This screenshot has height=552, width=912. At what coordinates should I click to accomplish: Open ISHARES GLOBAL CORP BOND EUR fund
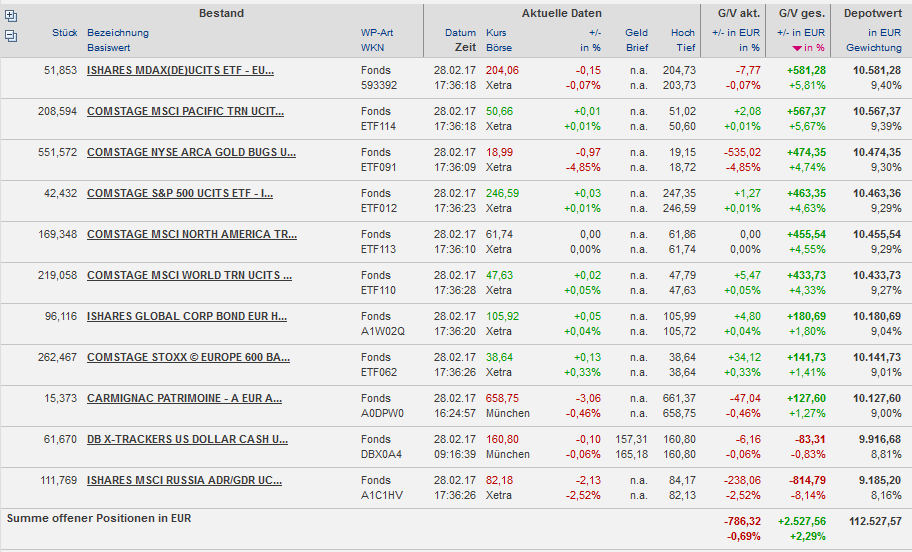tap(187, 316)
